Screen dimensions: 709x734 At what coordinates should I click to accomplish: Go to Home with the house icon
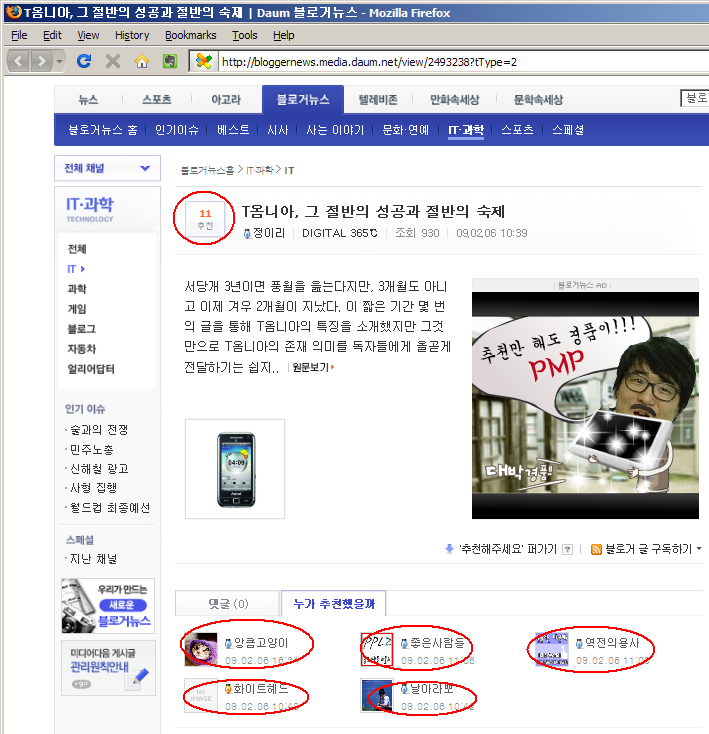142,61
